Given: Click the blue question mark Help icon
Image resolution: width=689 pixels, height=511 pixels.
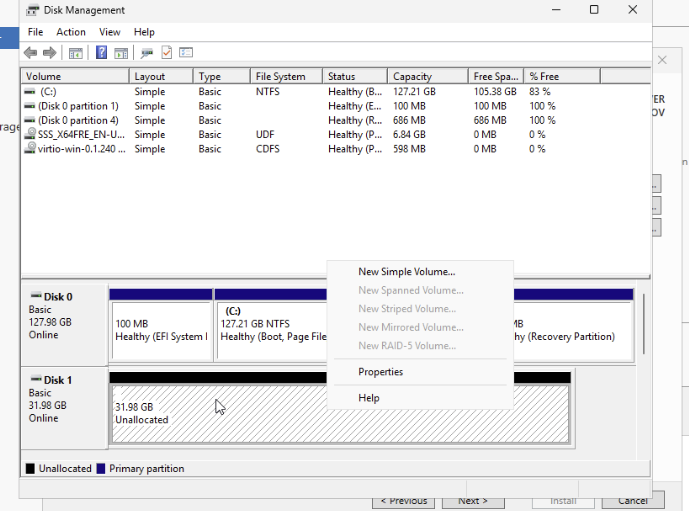Looking at the screenshot, I should tap(101, 53).
